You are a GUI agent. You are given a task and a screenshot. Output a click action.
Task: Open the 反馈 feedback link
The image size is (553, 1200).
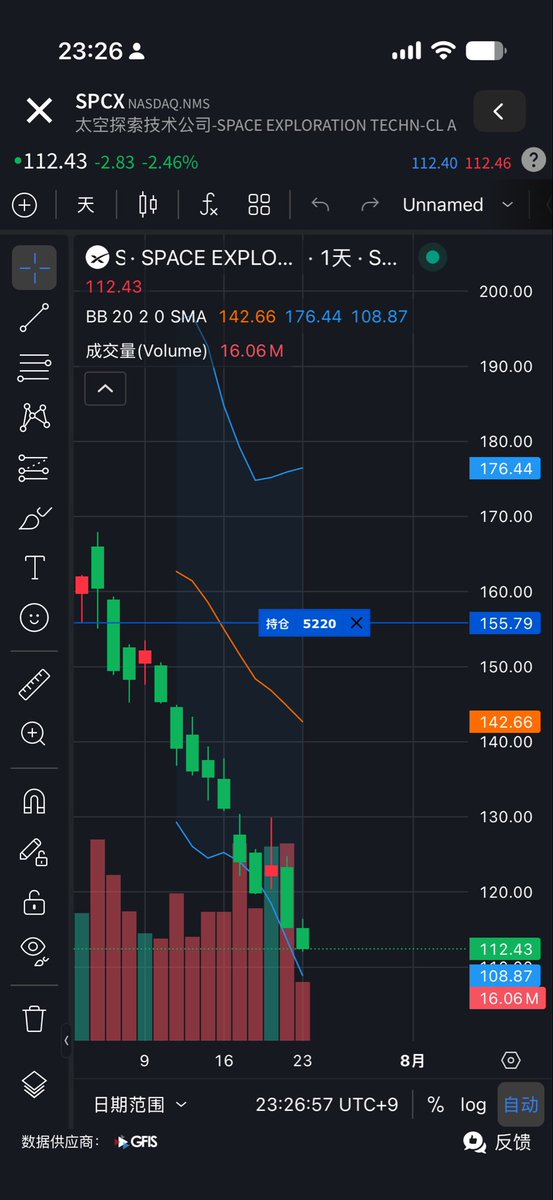pos(498,1142)
